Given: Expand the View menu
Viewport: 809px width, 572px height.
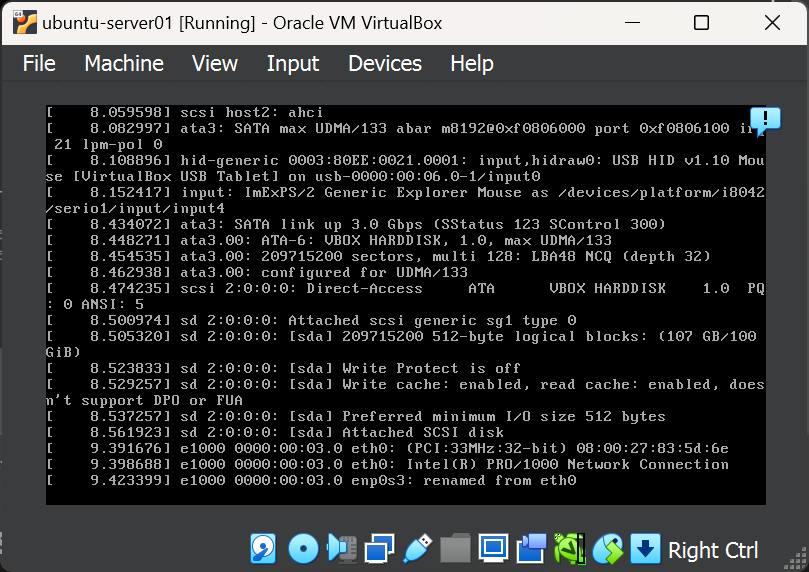Looking at the screenshot, I should pyautogui.click(x=215, y=63).
